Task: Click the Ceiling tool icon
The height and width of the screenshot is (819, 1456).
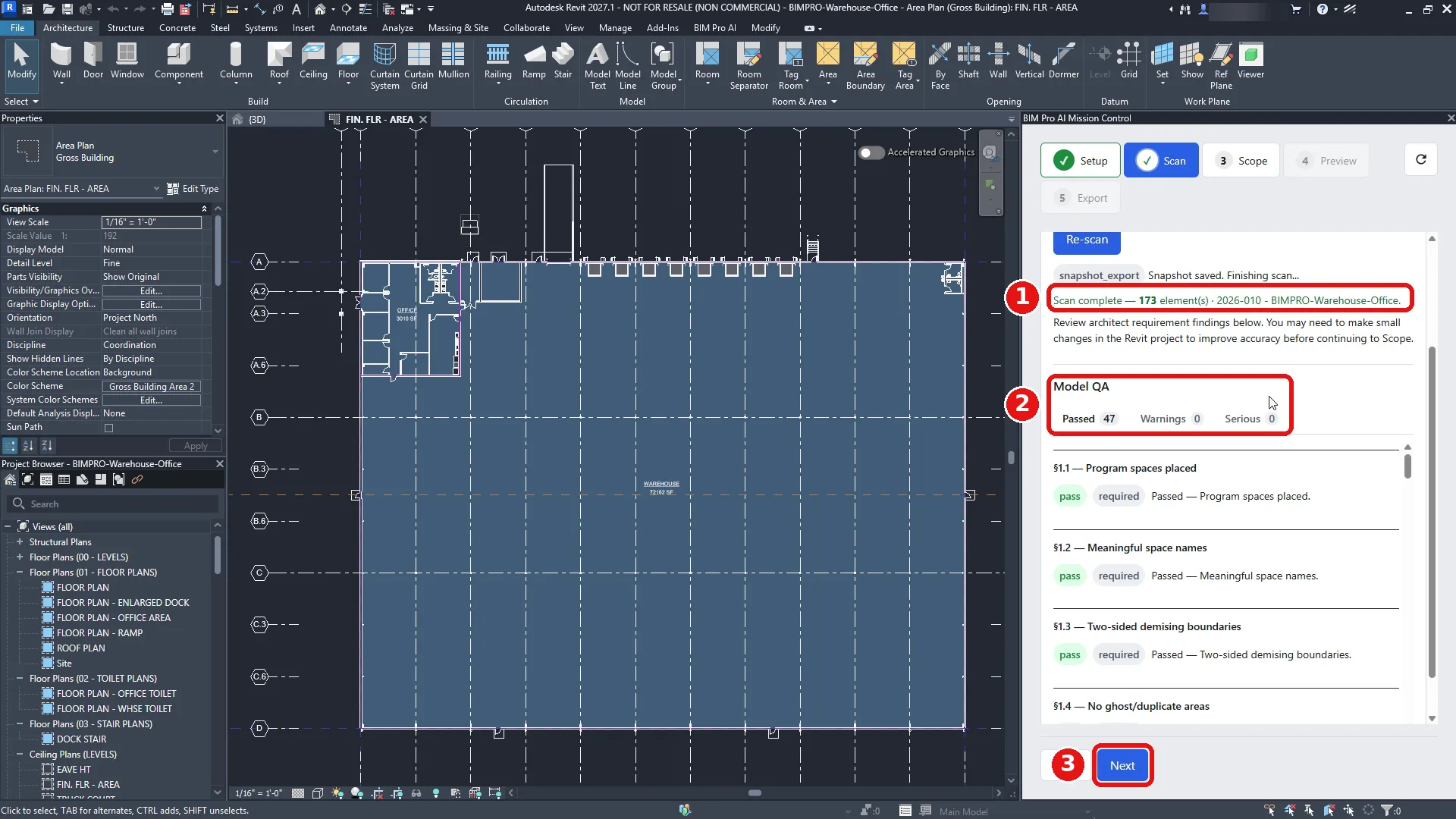Action: pos(313,61)
